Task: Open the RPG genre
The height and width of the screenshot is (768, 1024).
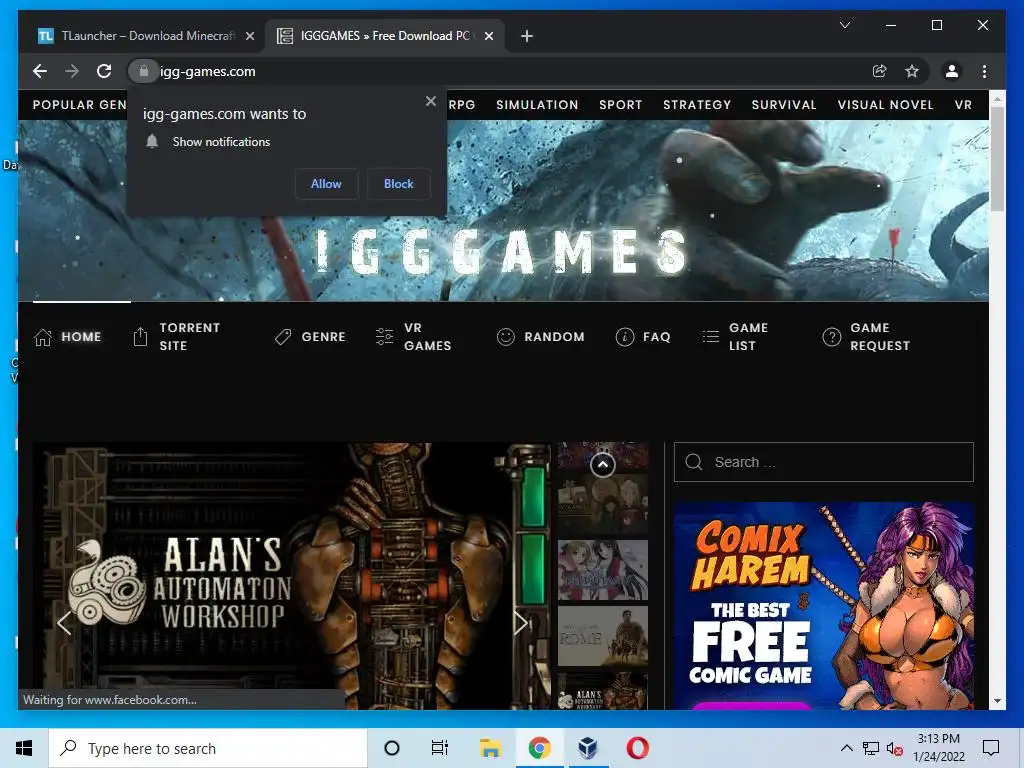Action: coord(462,104)
